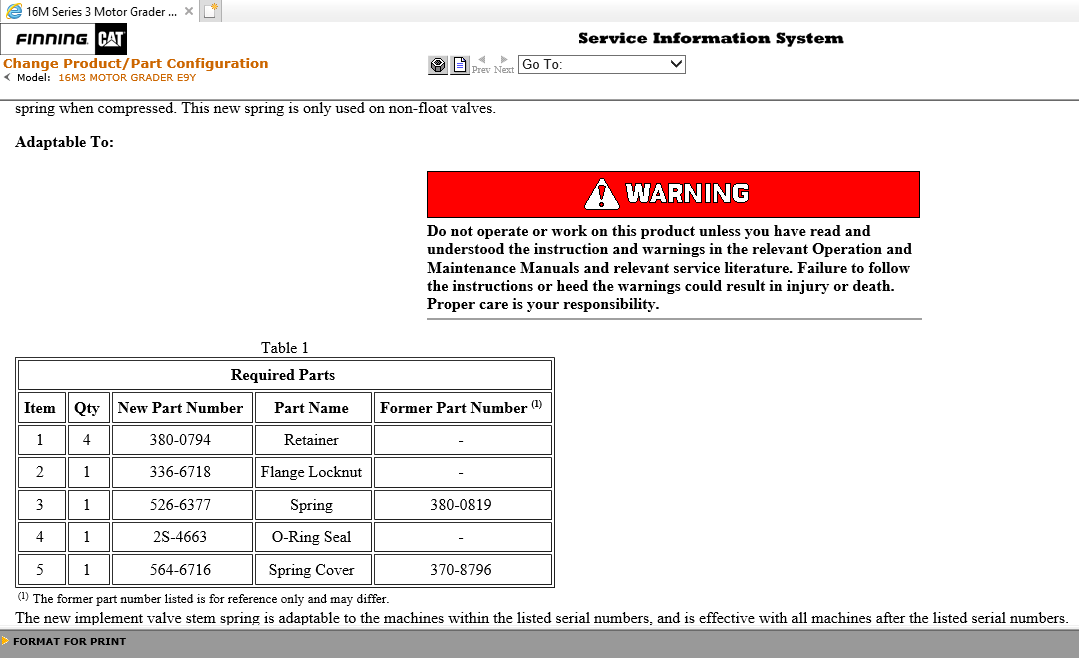Image resolution: width=1079 pixels, height=658 pixels.
Task: Click the 16M3 MOTOR GRADER E9Y model link
Action: tap(127, 77)
